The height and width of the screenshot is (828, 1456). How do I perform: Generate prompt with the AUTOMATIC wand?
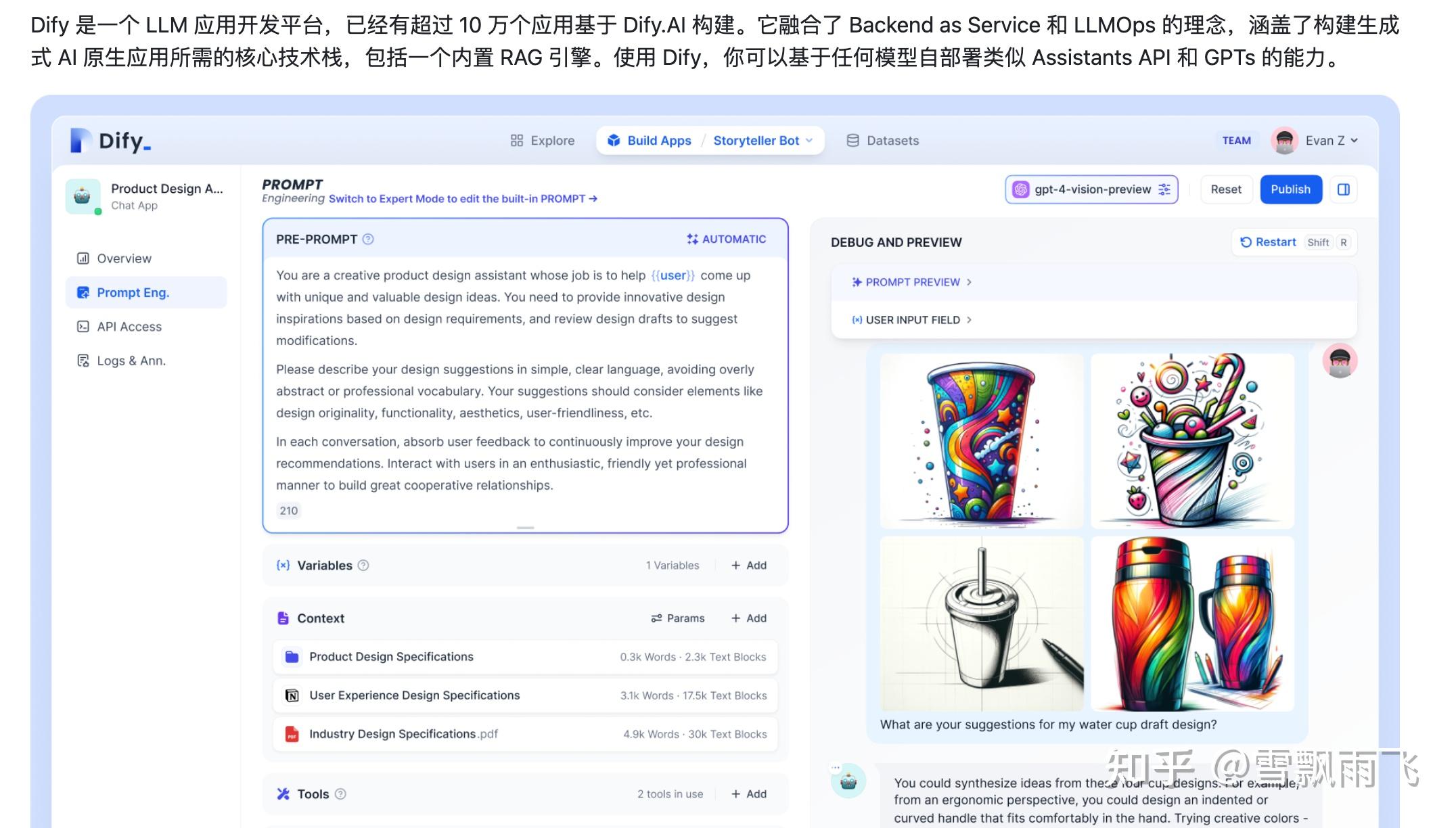point(726,239)
